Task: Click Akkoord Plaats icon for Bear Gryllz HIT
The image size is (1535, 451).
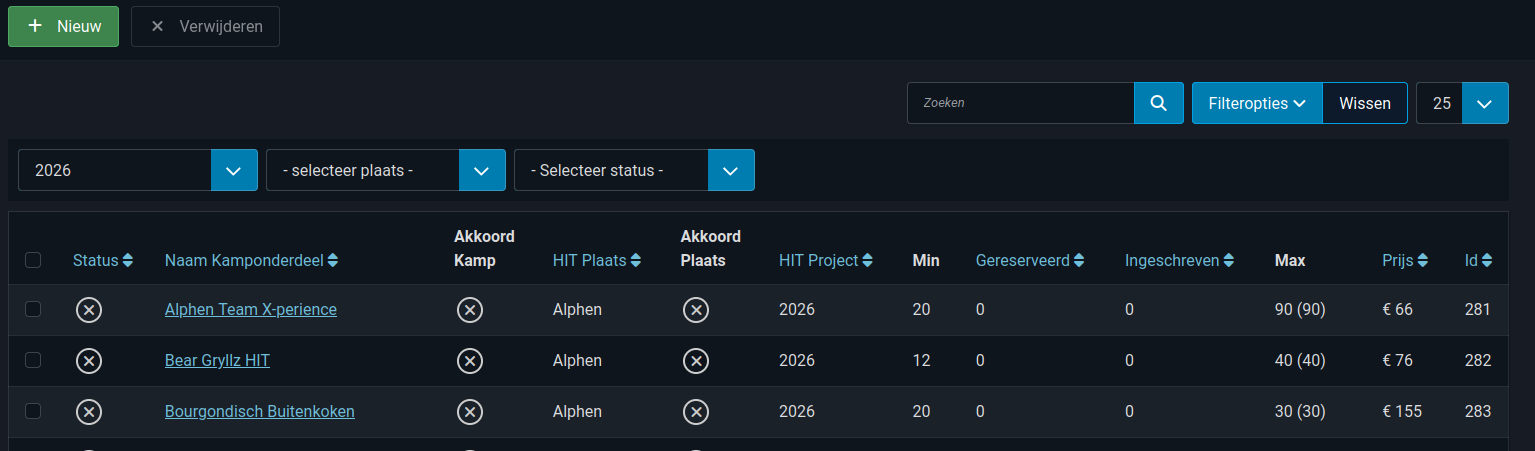Action: point(696,361)
